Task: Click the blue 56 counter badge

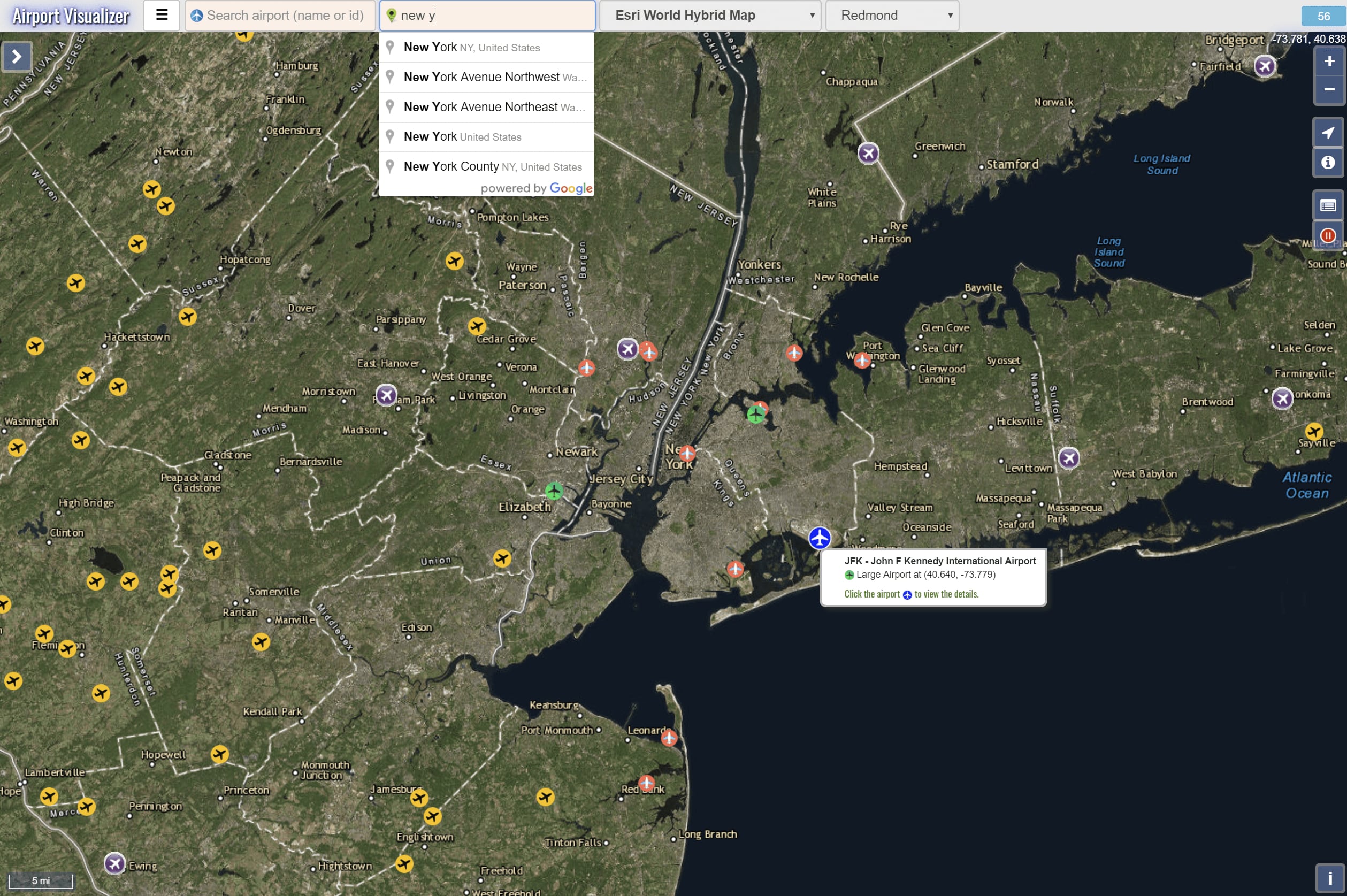Action: (1323, 16)
